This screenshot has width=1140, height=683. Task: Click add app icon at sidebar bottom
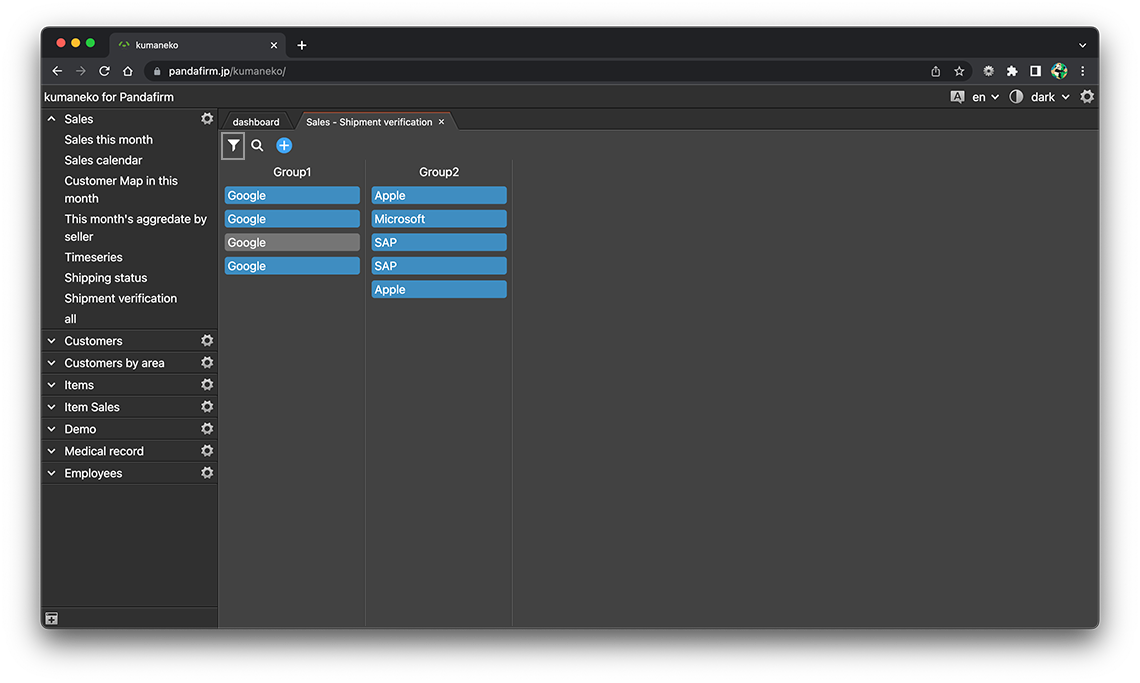52,619
